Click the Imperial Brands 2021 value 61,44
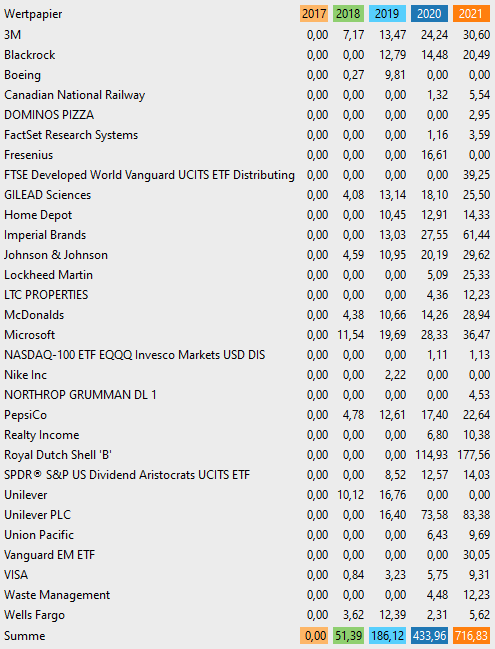 [x=476, y=235]
